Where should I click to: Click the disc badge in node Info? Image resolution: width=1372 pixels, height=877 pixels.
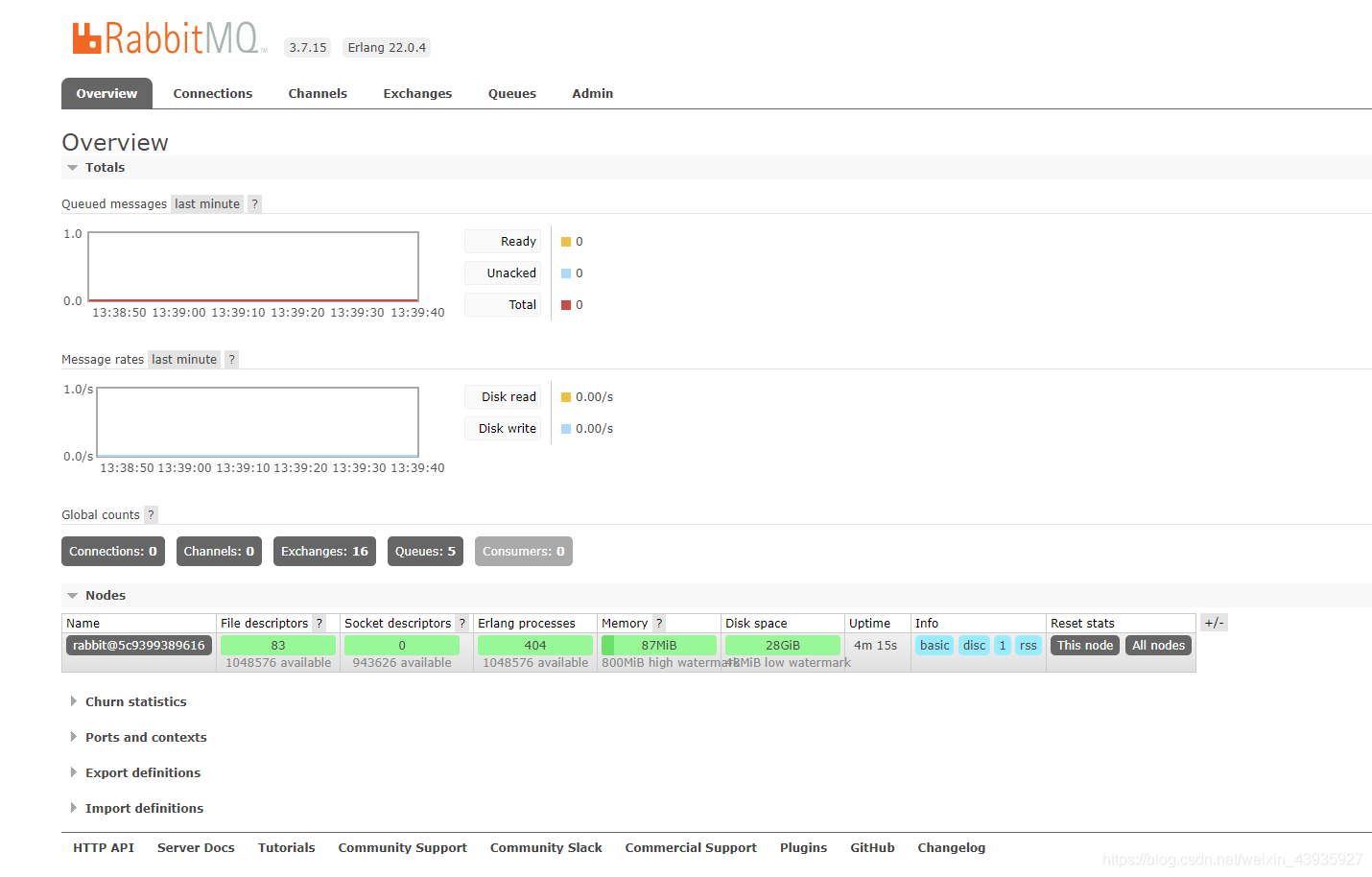(x=973, y=645)
